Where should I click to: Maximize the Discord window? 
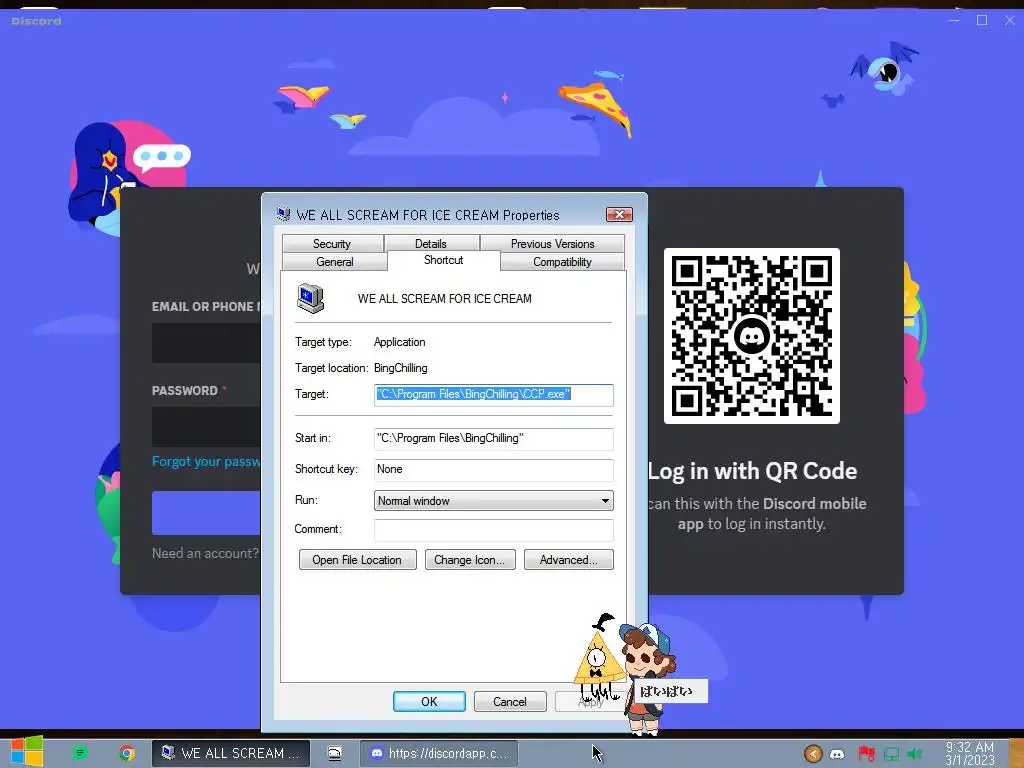tap(982, 20)
